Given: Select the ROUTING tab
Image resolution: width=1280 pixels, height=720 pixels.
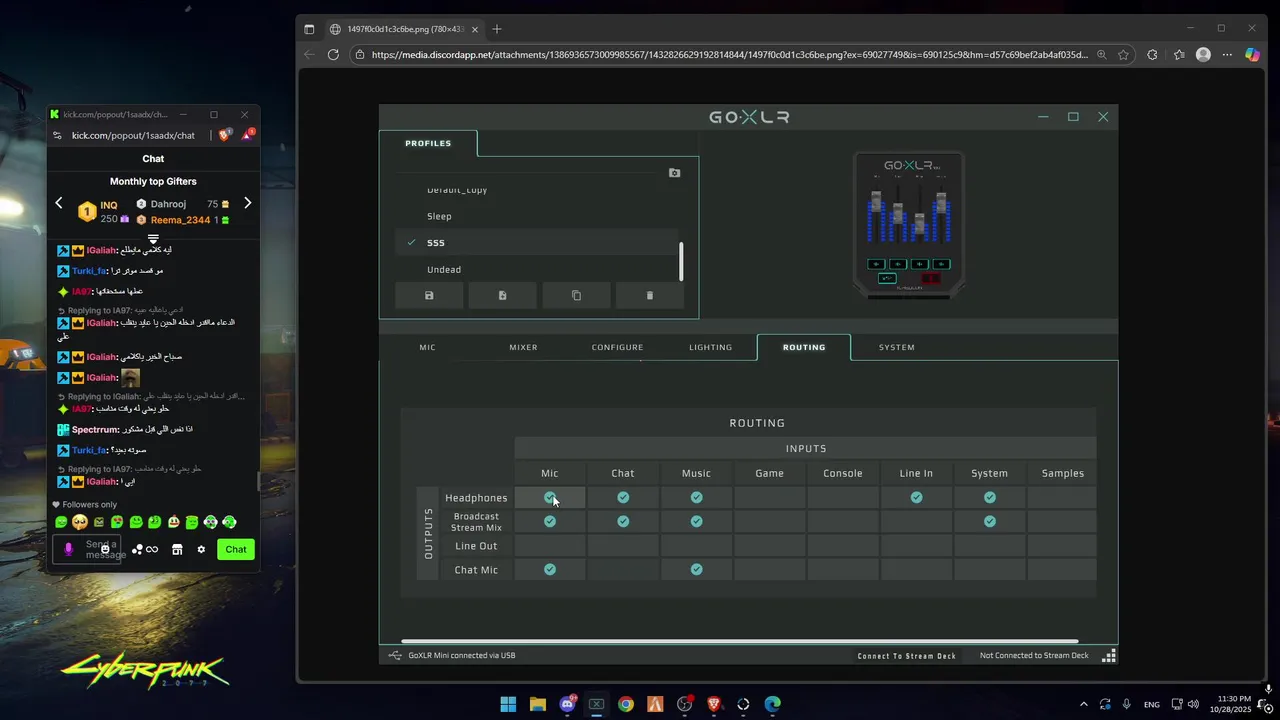Looking at the screenshot, I should tap(804, 347).
